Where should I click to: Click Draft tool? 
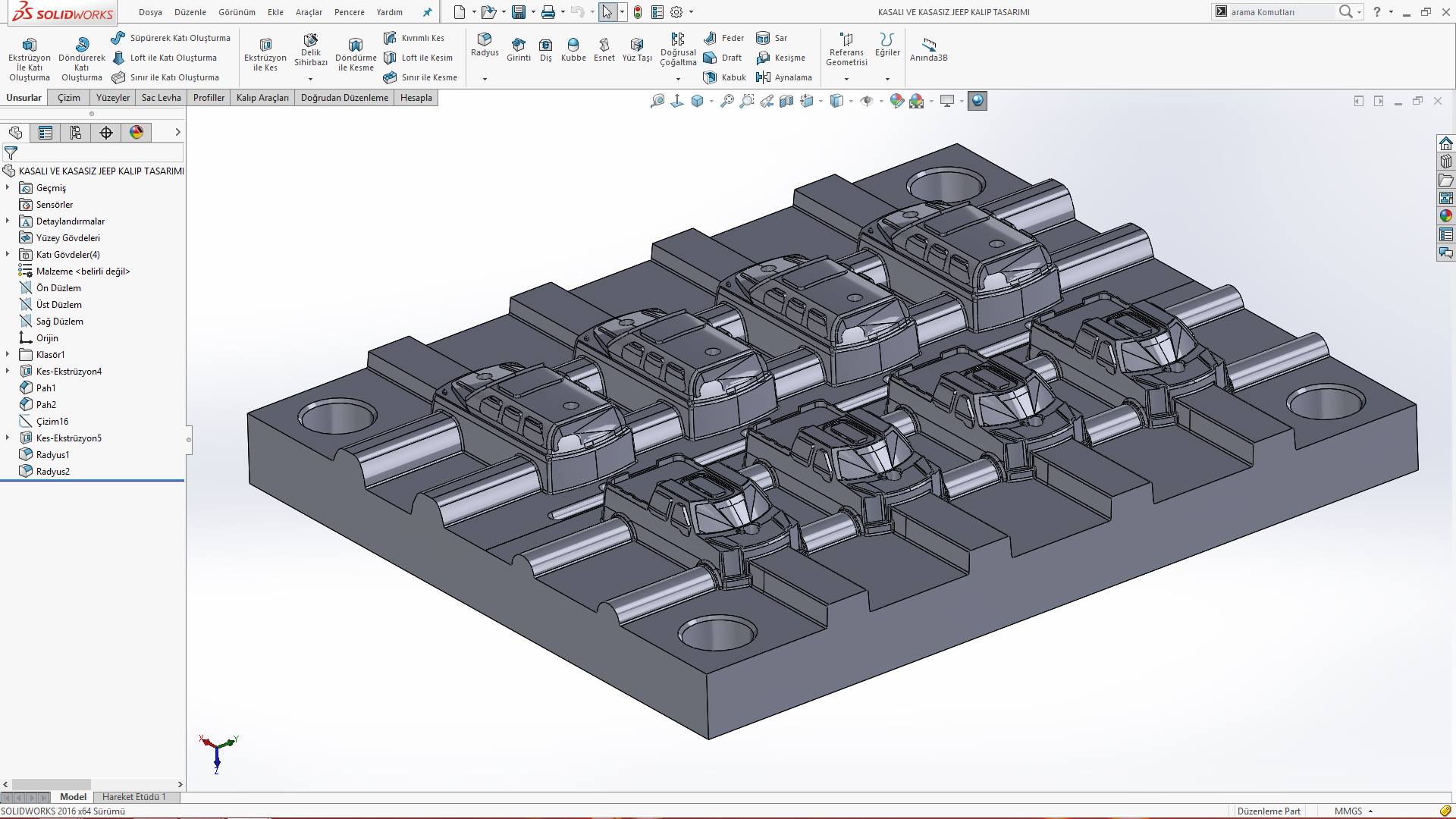click(722, 58)
